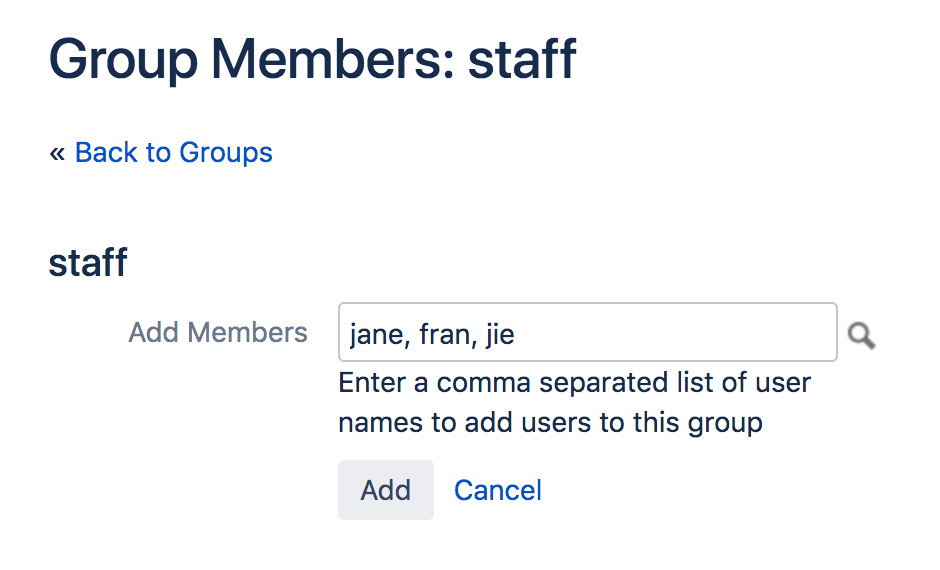Focus the Add Members text field
940x570 pixels.
click(x=587, y=332)
